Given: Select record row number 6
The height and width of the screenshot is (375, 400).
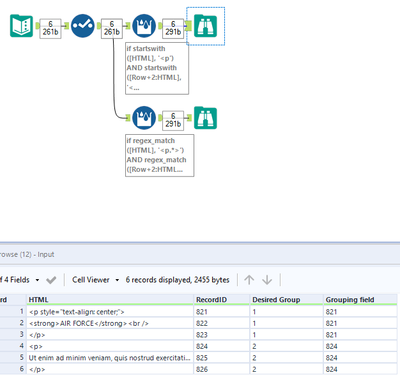Looking at the screenshot, I should tap(13, 369).
